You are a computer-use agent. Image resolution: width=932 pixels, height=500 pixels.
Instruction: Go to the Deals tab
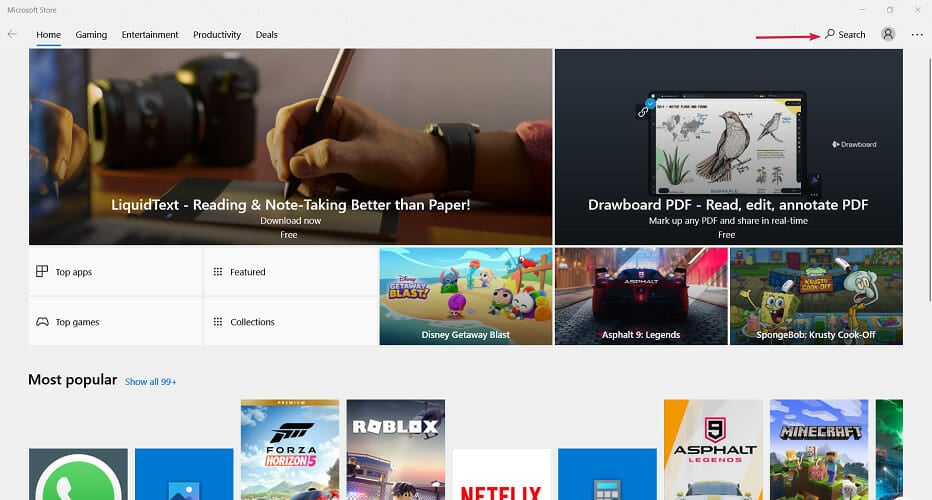(266, 34)
